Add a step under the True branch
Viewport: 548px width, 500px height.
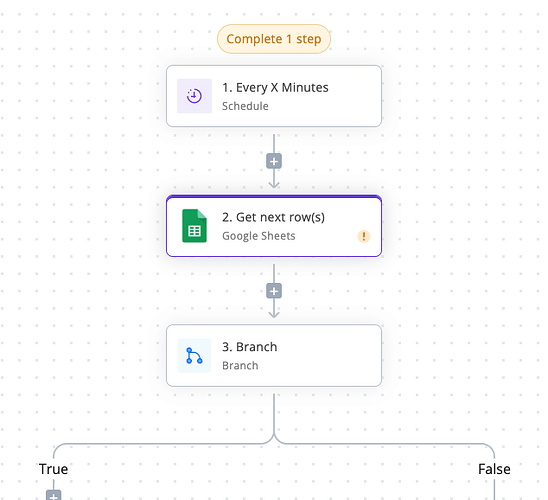pyautogui.click(x=53, y=495)
